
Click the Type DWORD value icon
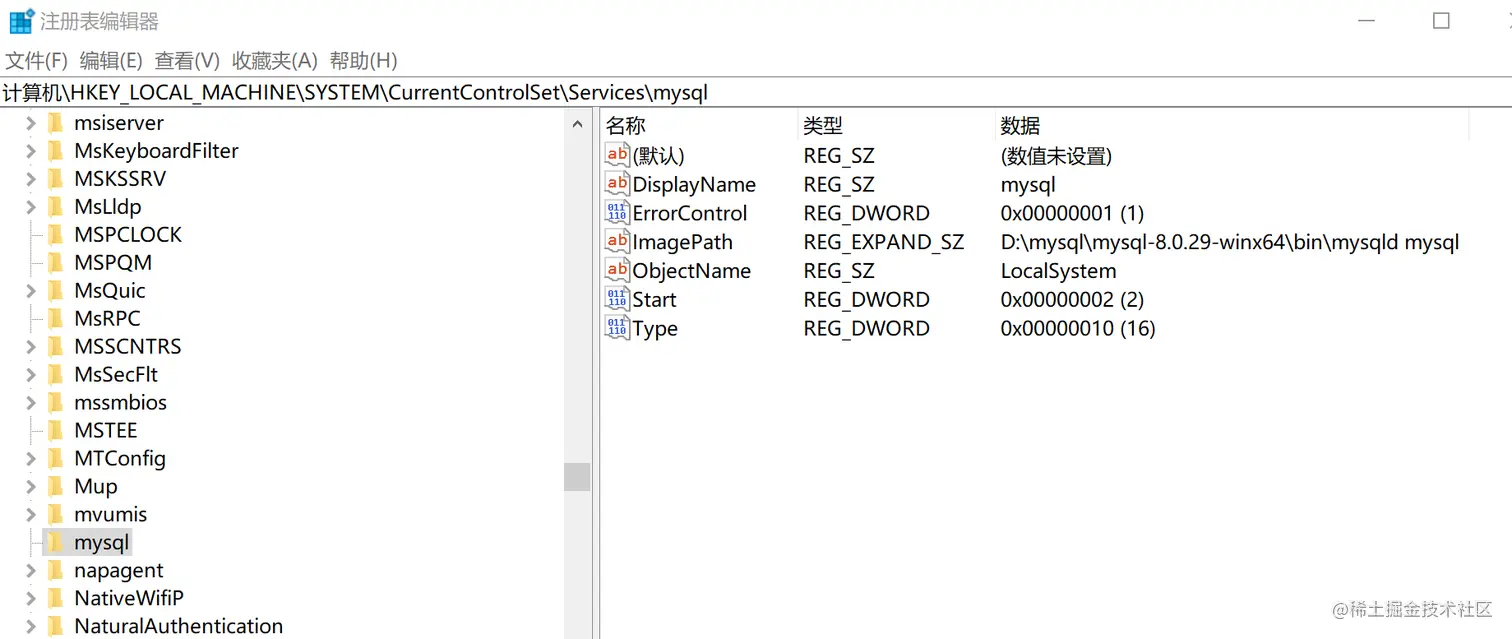pyautogui.click(x=617, y=328)
